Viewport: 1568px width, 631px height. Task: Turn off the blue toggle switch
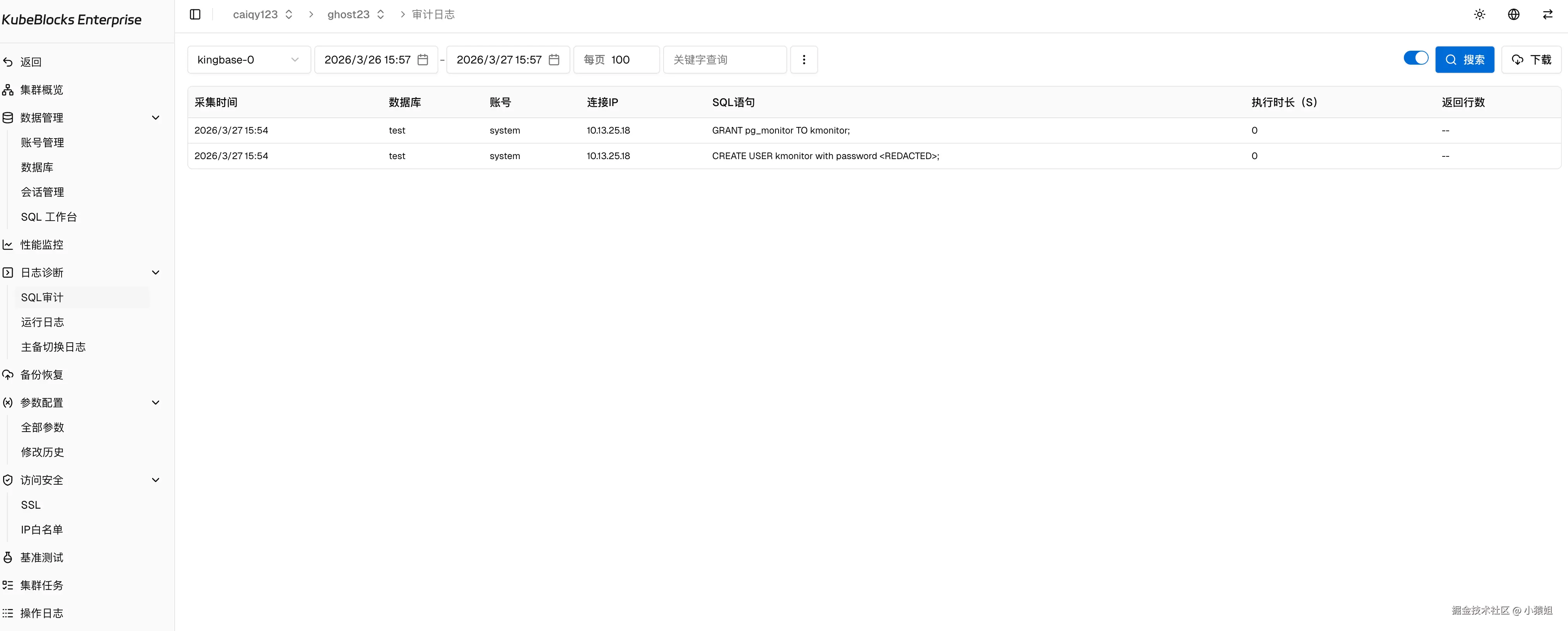tap(1415, 58)
